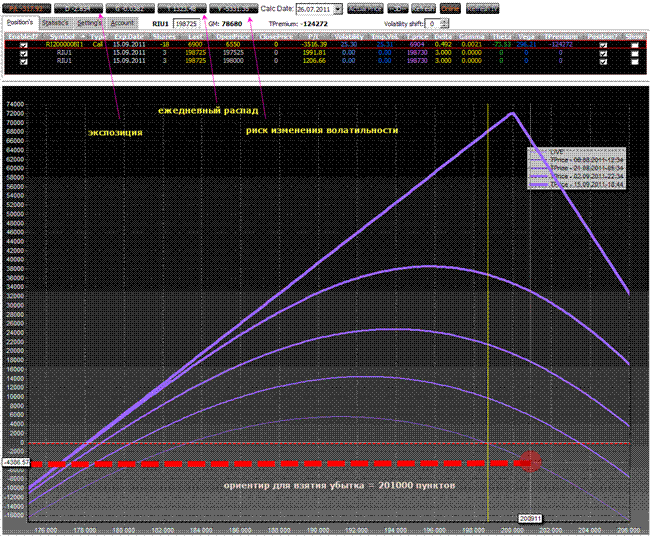Screen dimensions: 650x536
Task: Click the -18 shares cell
Action: click(x=164, y=44)
